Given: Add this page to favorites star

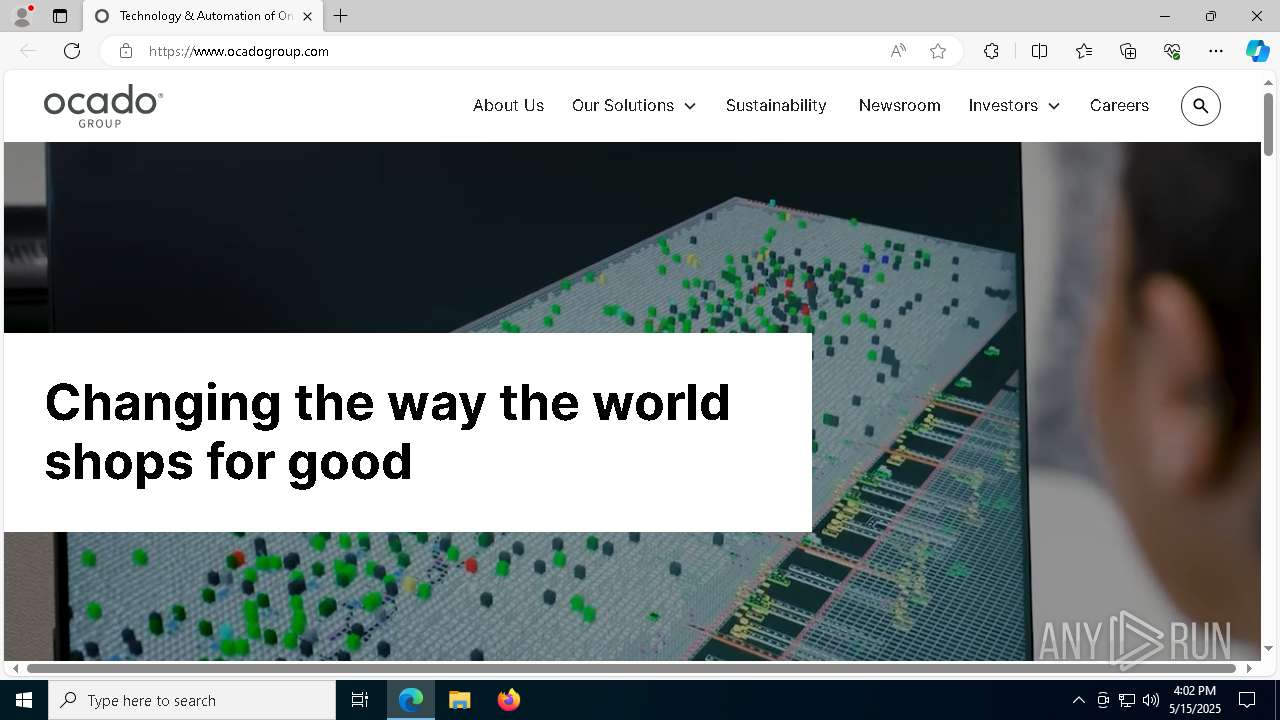Looking at the screenshot, I should point(938,51).
